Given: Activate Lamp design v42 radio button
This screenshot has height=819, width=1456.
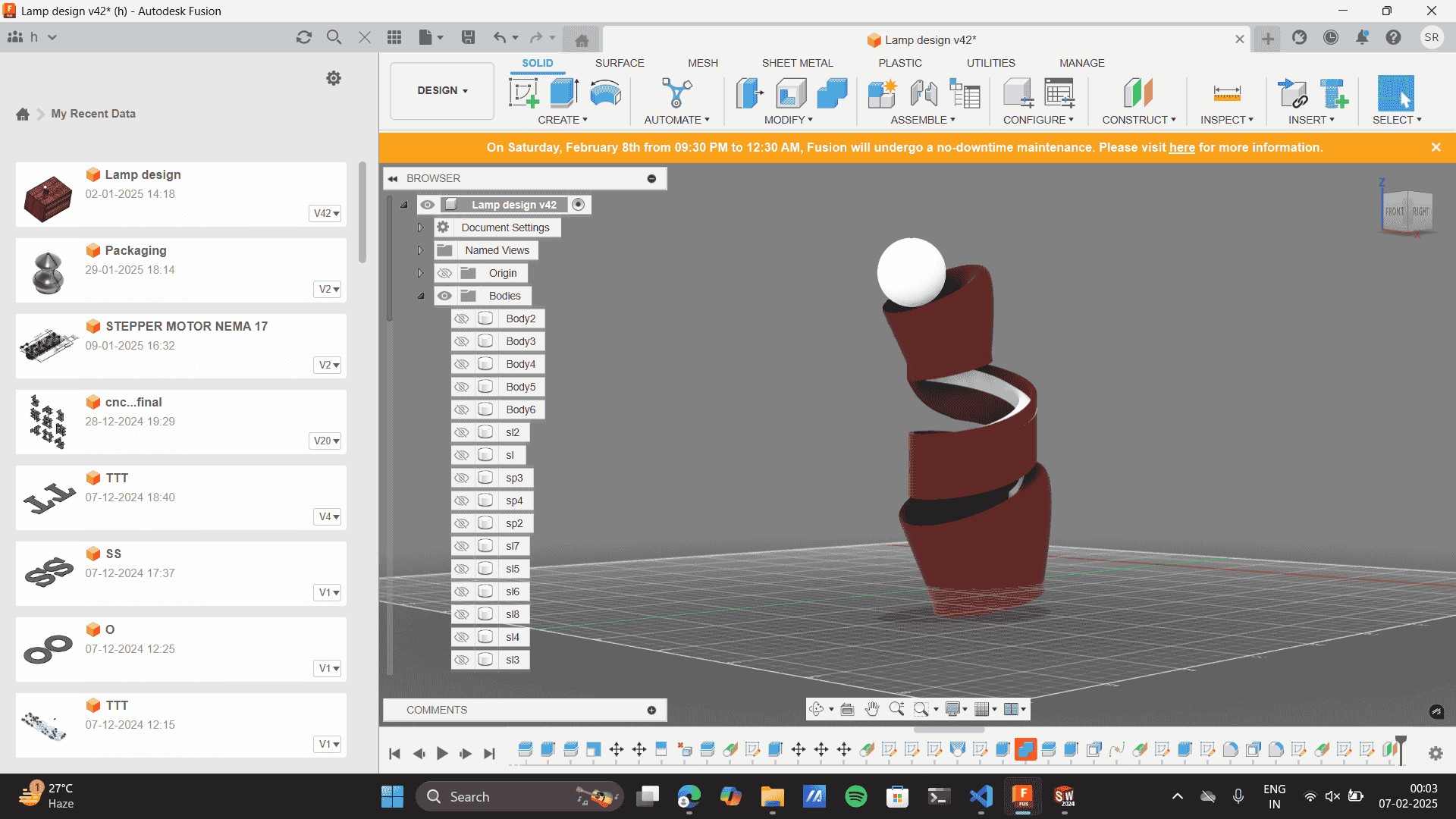Looking at the screenshot, I should click(x=579, y=205).
